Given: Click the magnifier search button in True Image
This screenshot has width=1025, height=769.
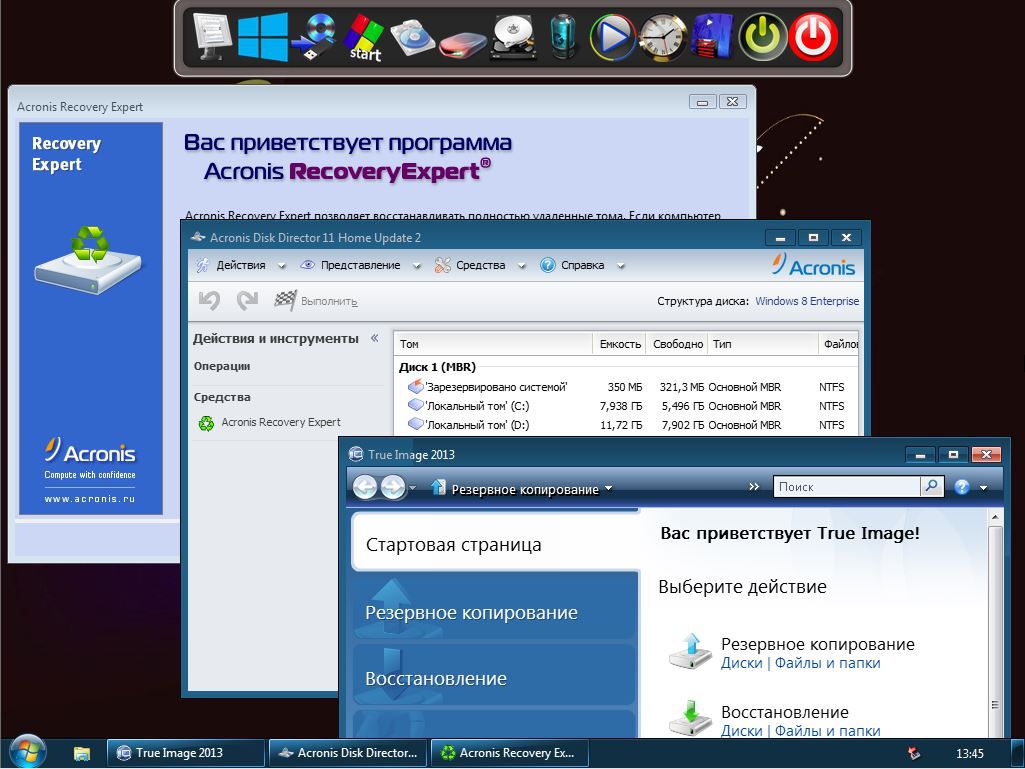Looking at the screenshot, I should coord(932,486).
